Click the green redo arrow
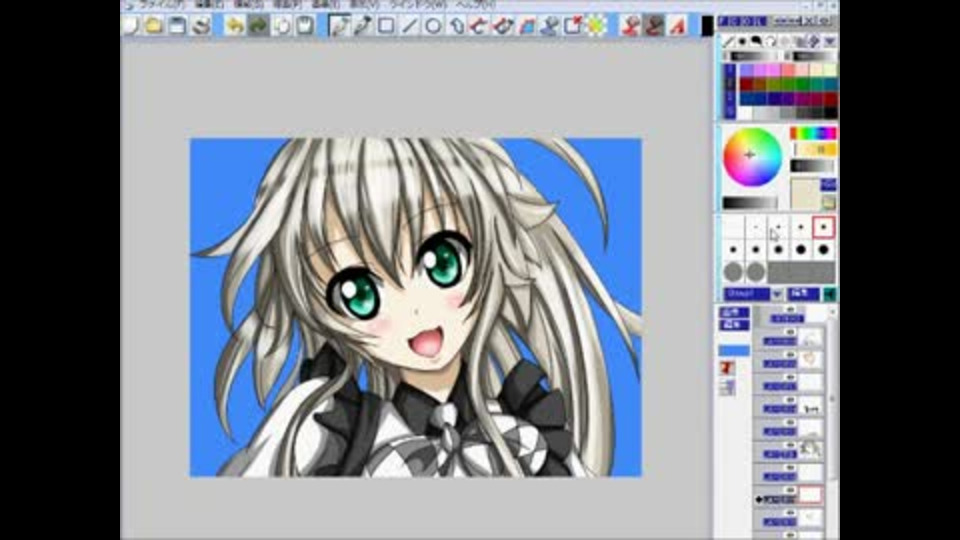 click(x=258, y=26)
